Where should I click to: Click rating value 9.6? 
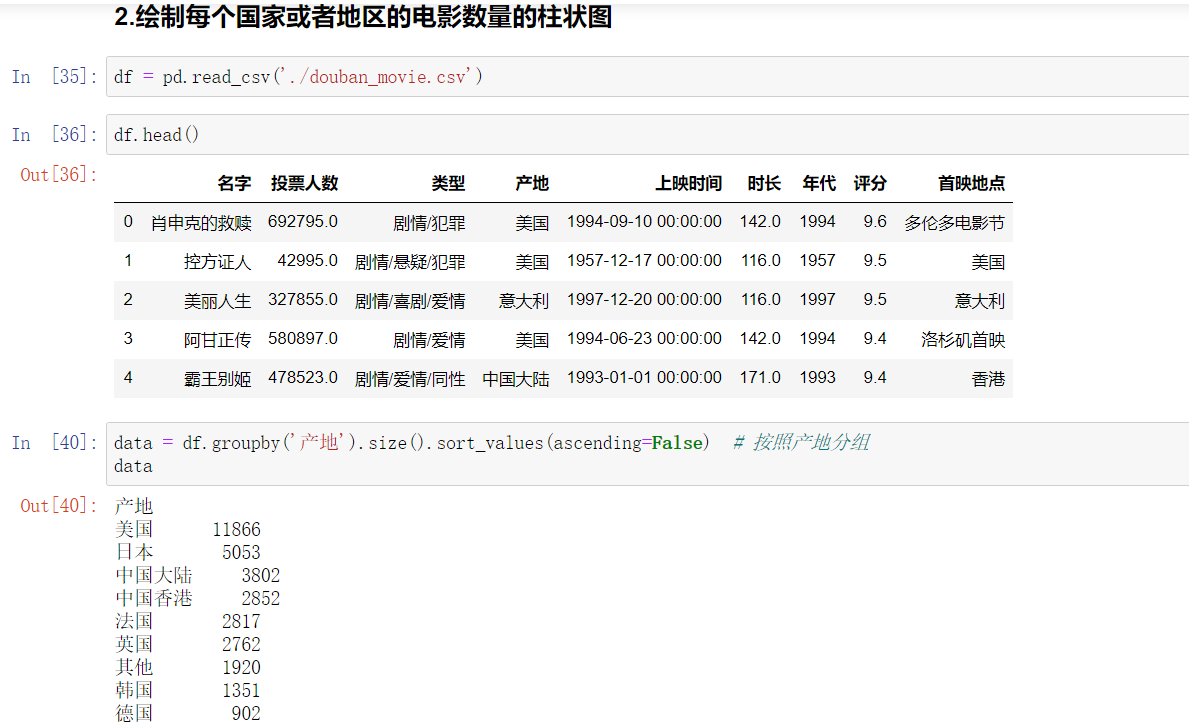[874, 222]
